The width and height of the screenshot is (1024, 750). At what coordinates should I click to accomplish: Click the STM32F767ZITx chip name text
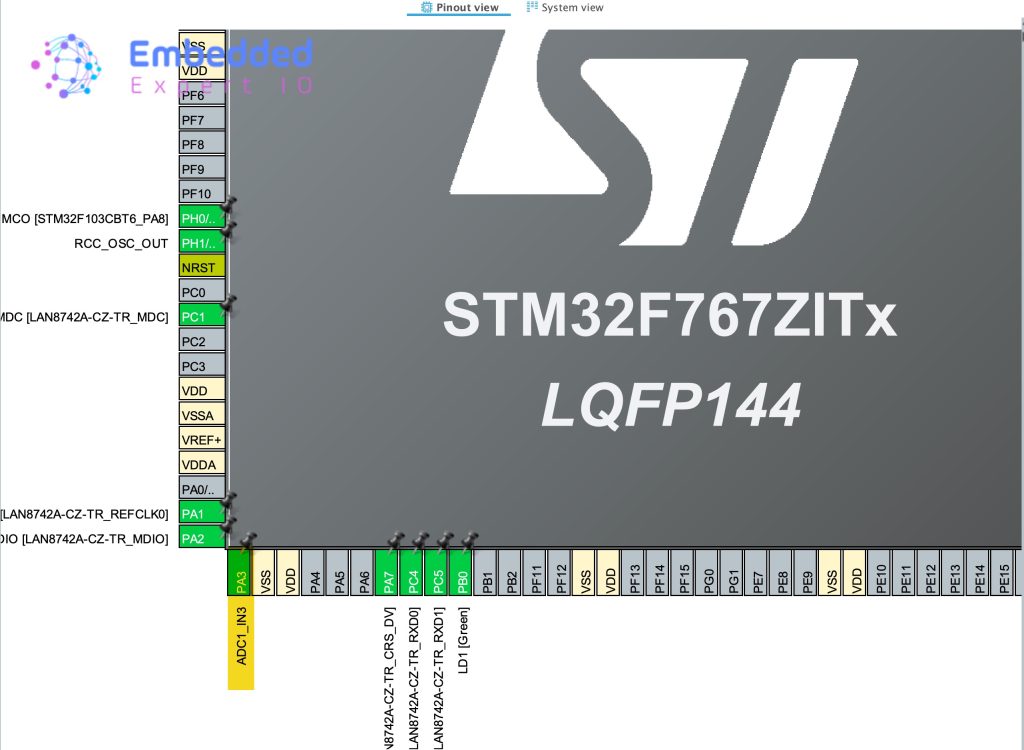pos(669,316)
